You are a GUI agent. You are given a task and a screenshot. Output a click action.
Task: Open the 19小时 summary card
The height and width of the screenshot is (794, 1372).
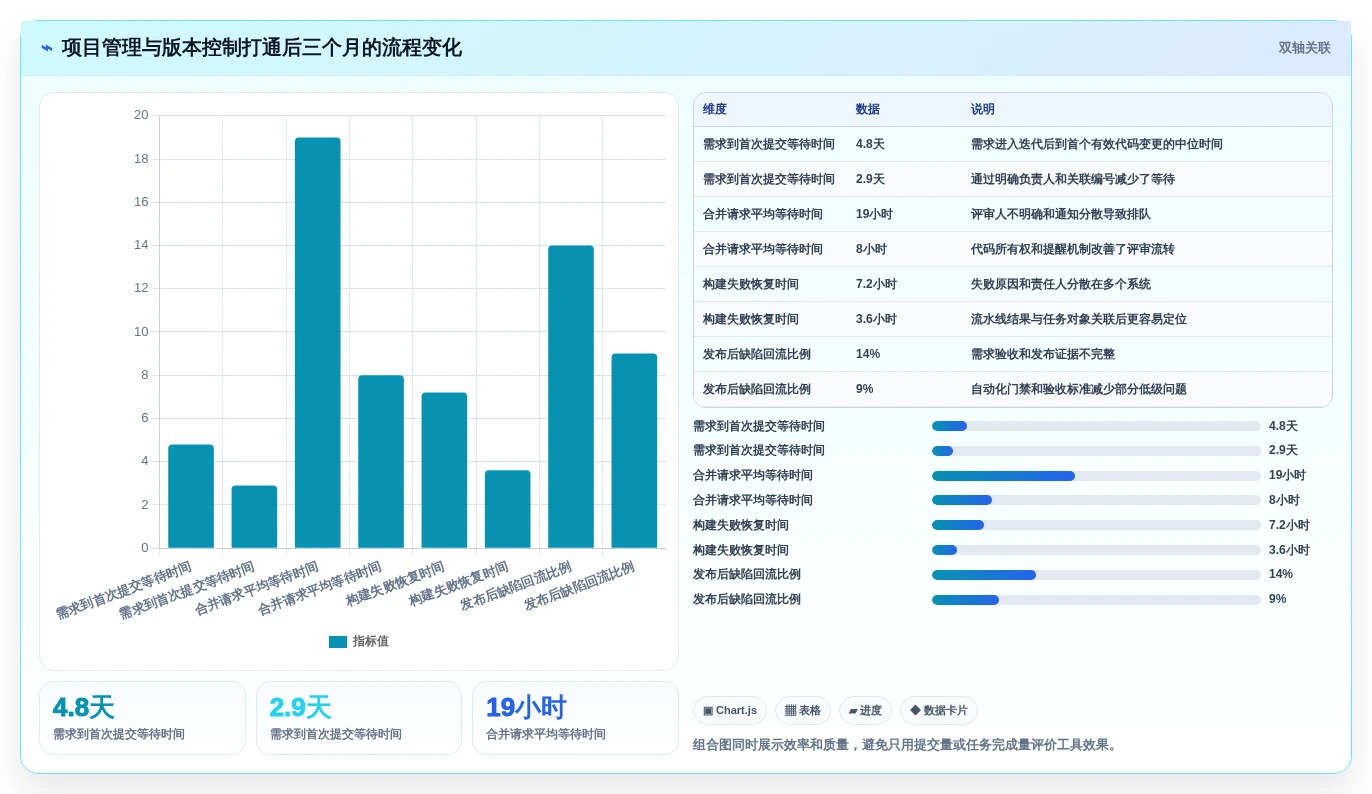[x=575, y=718]
